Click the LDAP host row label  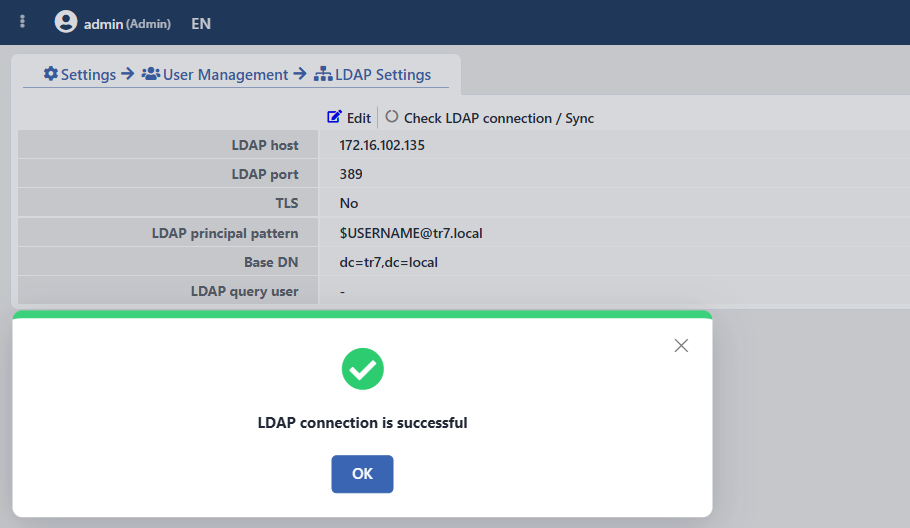(x=265, y=145)
